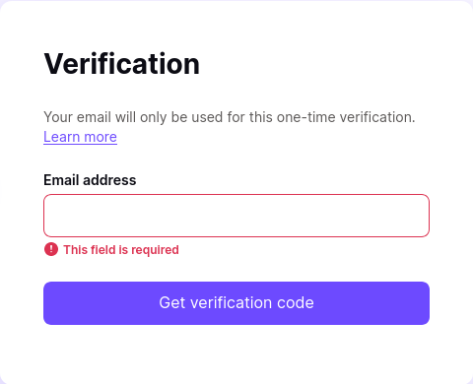Request a code via Get verification code
The height and width of the screenshot is (384, 473).
(236, 303)
